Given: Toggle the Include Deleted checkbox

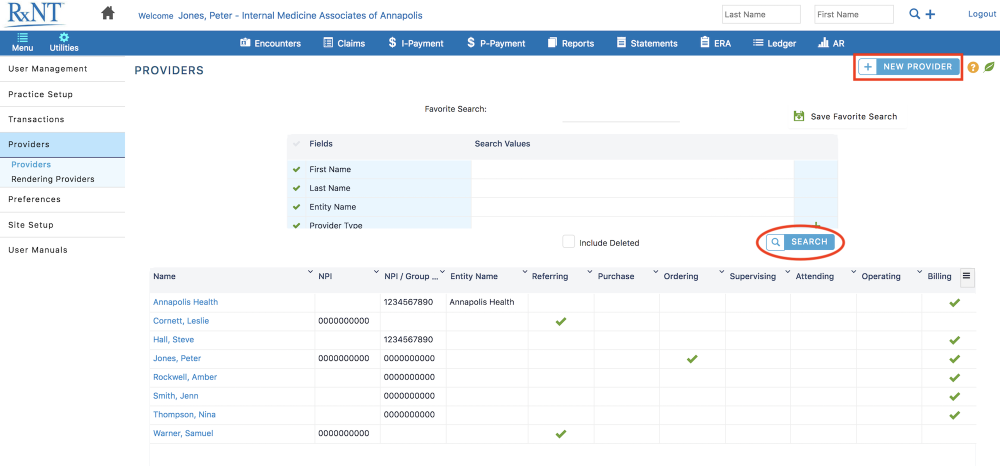Looking at the screenshot, I should (x=568, y=242).
